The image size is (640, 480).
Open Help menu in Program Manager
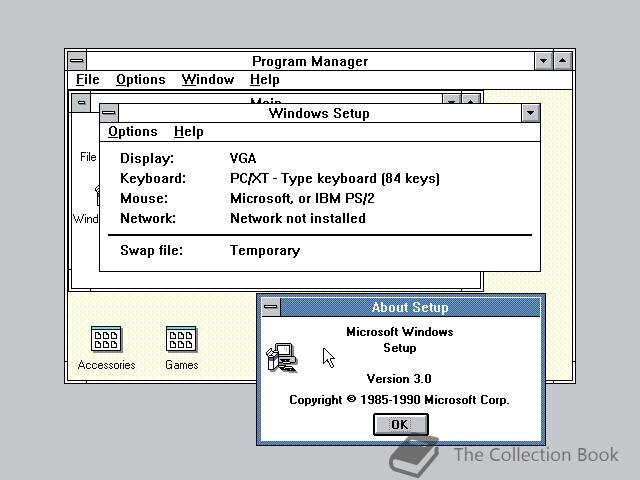264,80
